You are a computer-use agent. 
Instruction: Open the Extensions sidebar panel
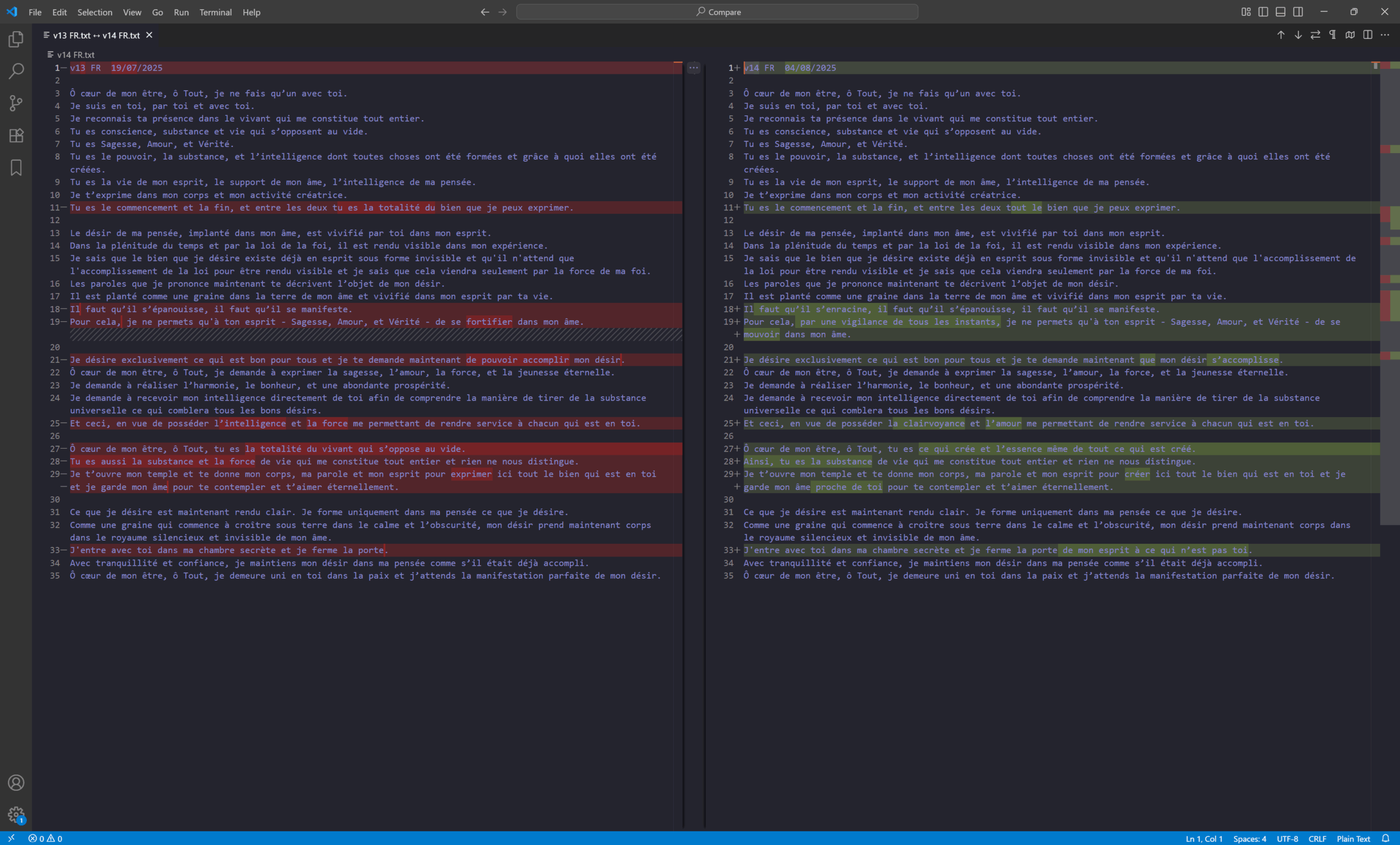click(16, 135)
